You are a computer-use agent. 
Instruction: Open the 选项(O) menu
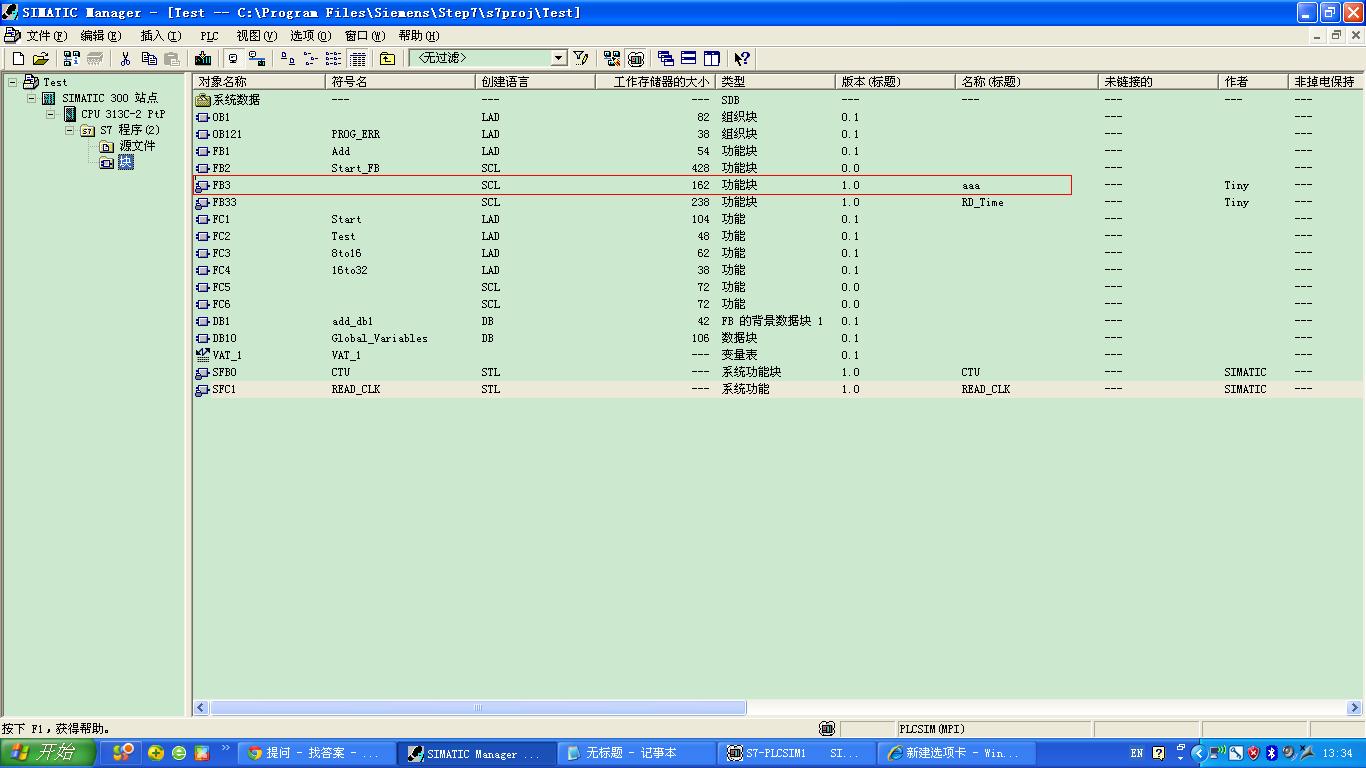[x=311, y=36]
